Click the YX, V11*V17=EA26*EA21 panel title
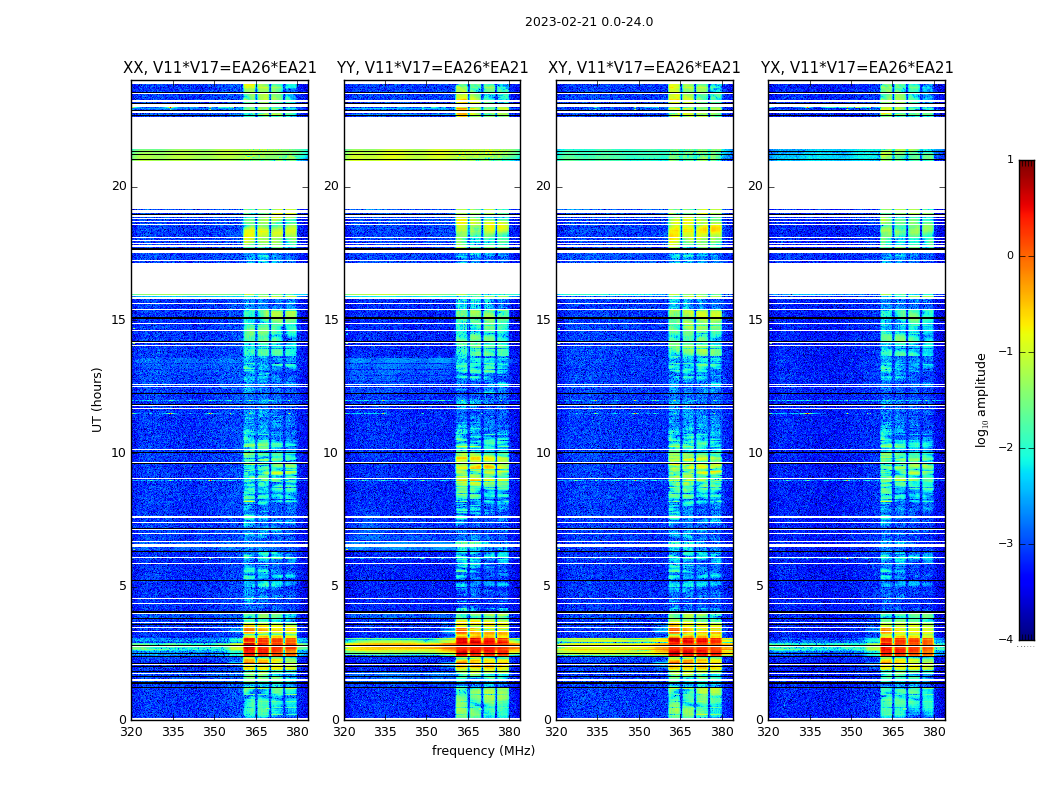This screenshot has width=1050, height=800. pyautogui.click(x=857, y=68)
